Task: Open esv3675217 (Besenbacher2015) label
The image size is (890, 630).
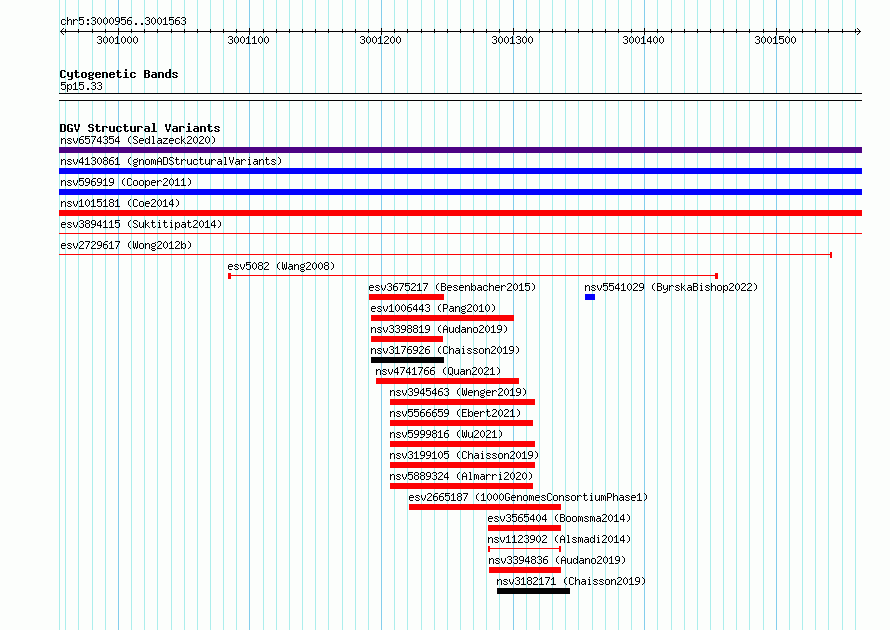Action: 452,287
